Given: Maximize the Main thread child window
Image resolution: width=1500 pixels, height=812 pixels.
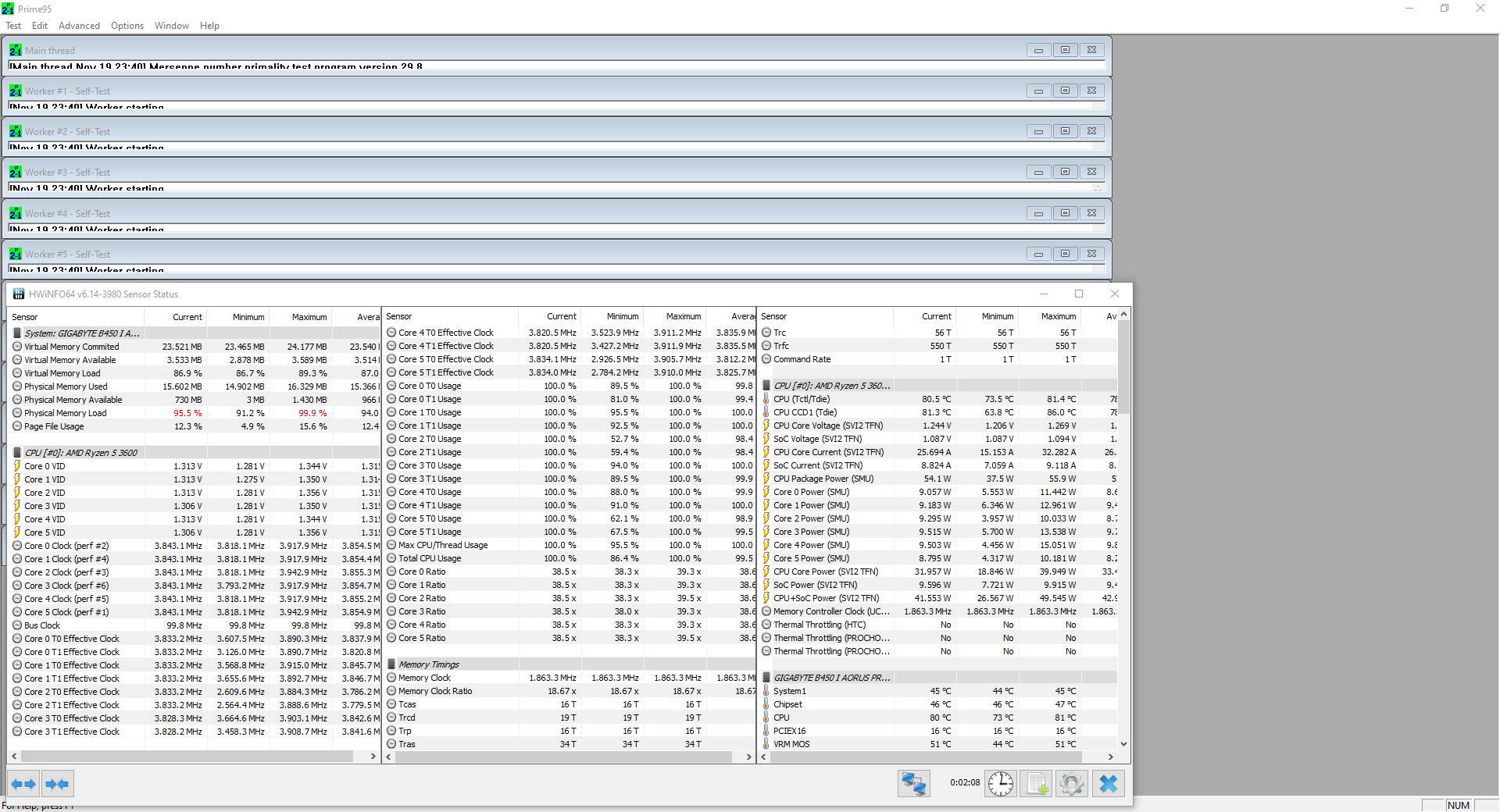Looking at the screenshot, I should pos(1065,50).
